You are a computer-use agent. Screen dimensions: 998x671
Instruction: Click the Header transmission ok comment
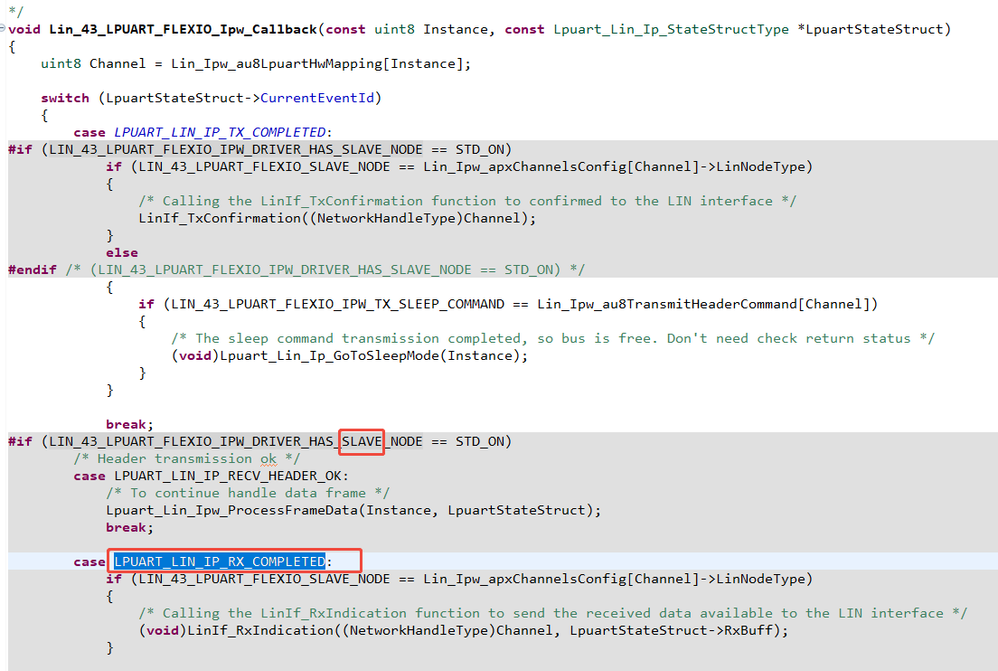(x=186, y=459)
